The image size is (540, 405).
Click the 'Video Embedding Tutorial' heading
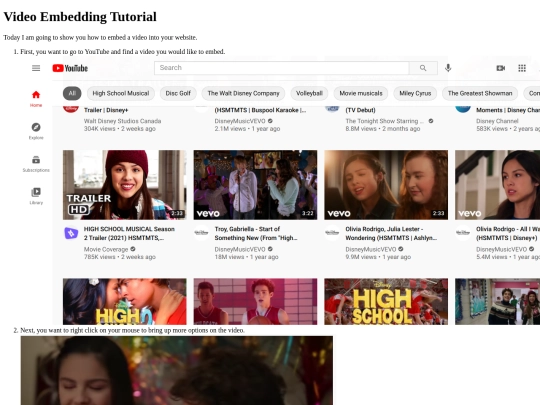(80, 17)
